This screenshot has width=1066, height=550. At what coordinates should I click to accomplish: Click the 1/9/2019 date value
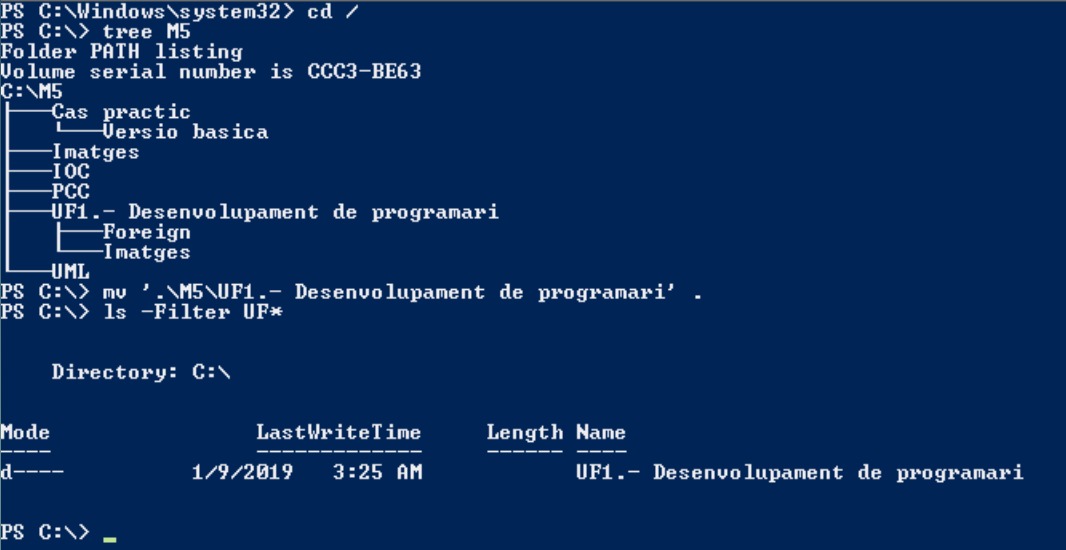(x=242, y=472)
